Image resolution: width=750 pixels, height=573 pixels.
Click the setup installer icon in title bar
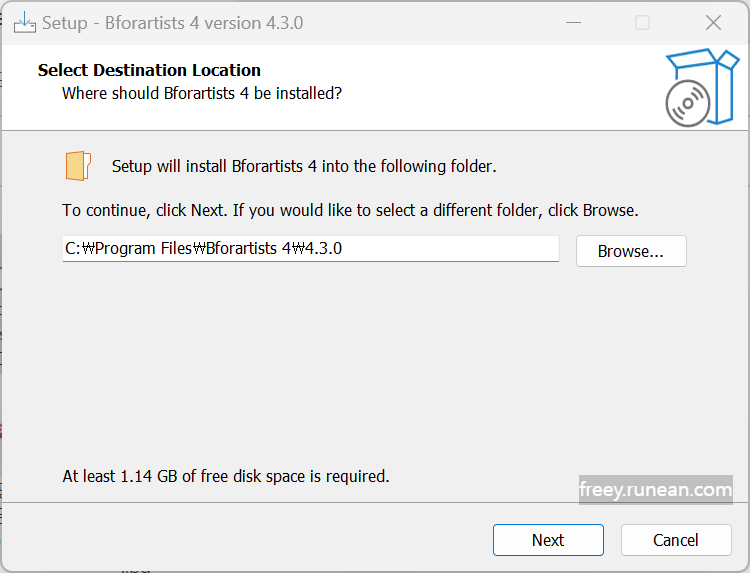[24, 22]
